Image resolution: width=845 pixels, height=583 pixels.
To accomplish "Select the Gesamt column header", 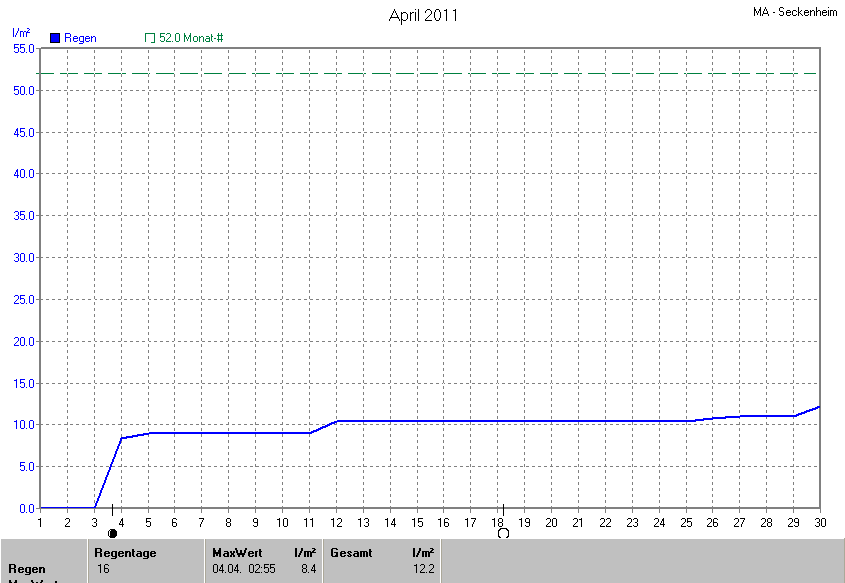I will 352,552.
